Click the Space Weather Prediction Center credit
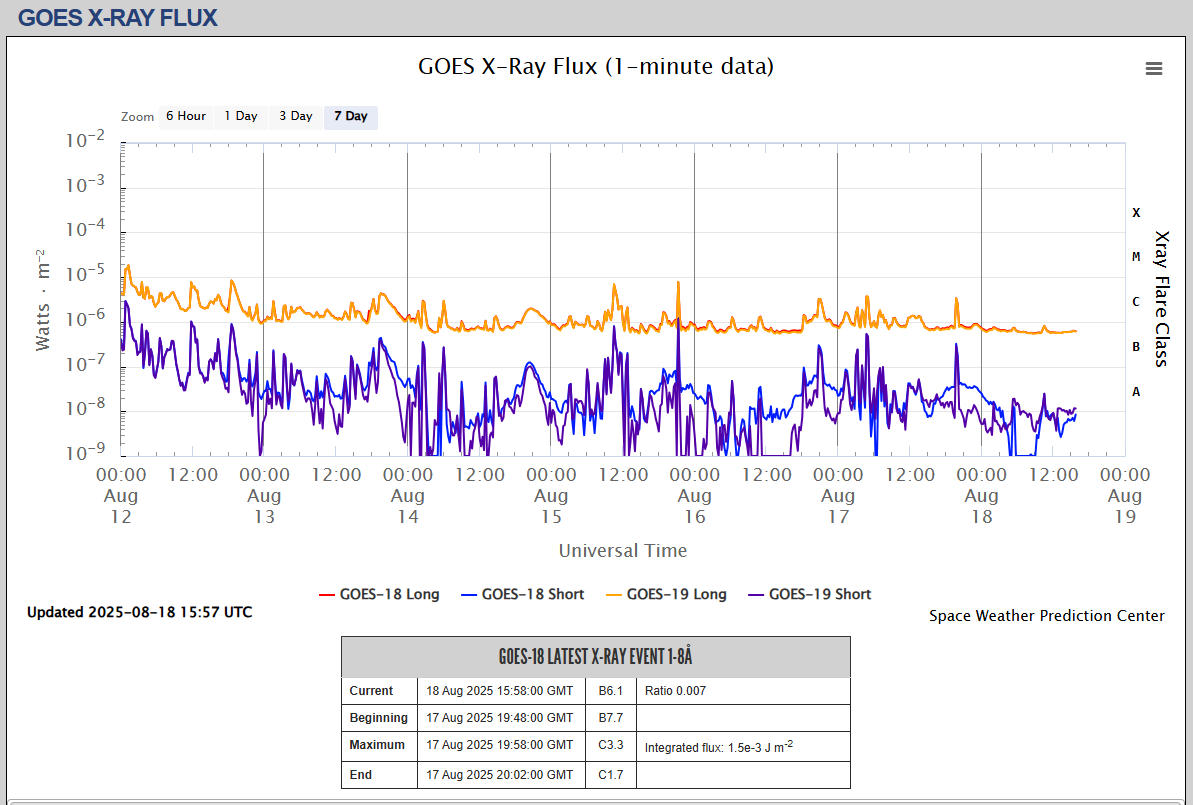 [1046, 616]
